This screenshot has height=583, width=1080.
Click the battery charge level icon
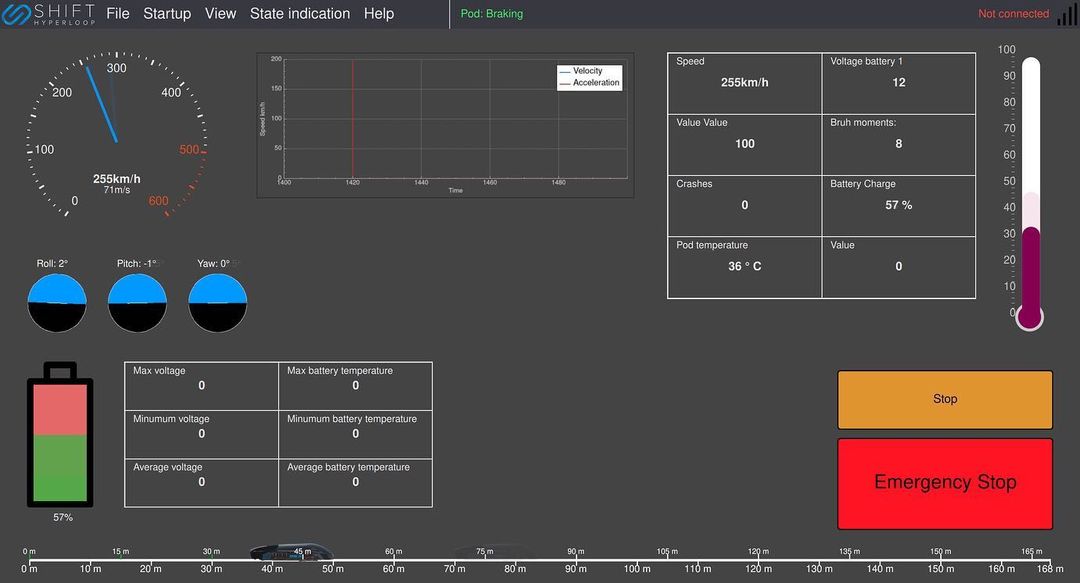(x=60, y=435)
